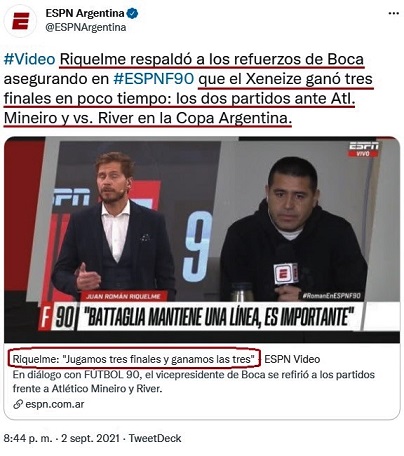This screenshot has width=404, height=456.
Task: Click the TweetDeck source label
Action: tap(155, 438)
